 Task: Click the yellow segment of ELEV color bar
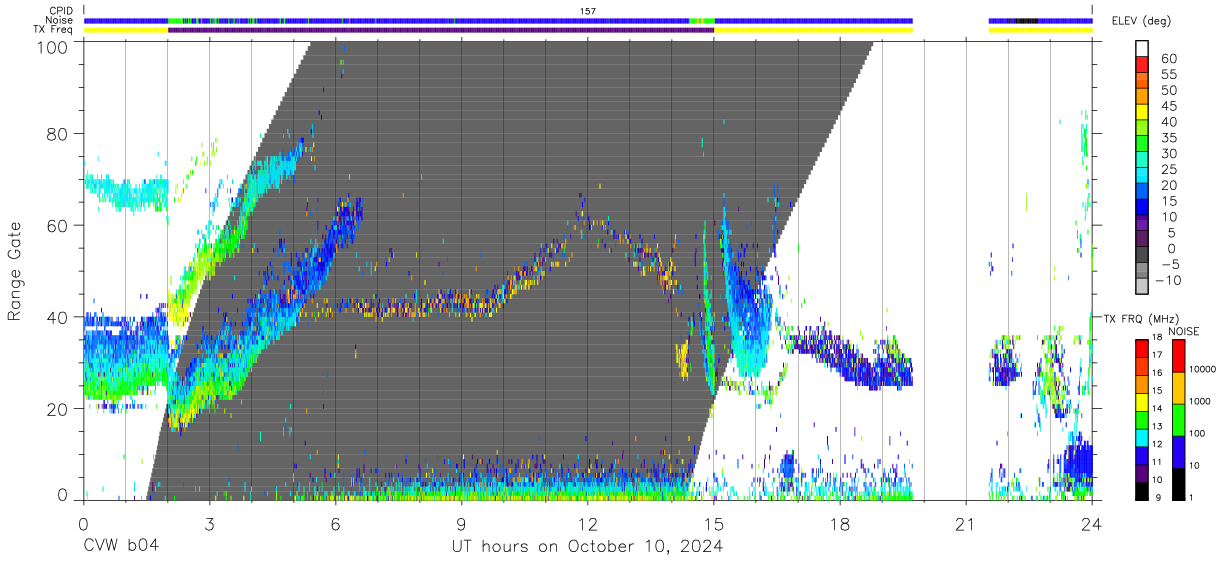pyautogui.click(x=1141, y=112)
